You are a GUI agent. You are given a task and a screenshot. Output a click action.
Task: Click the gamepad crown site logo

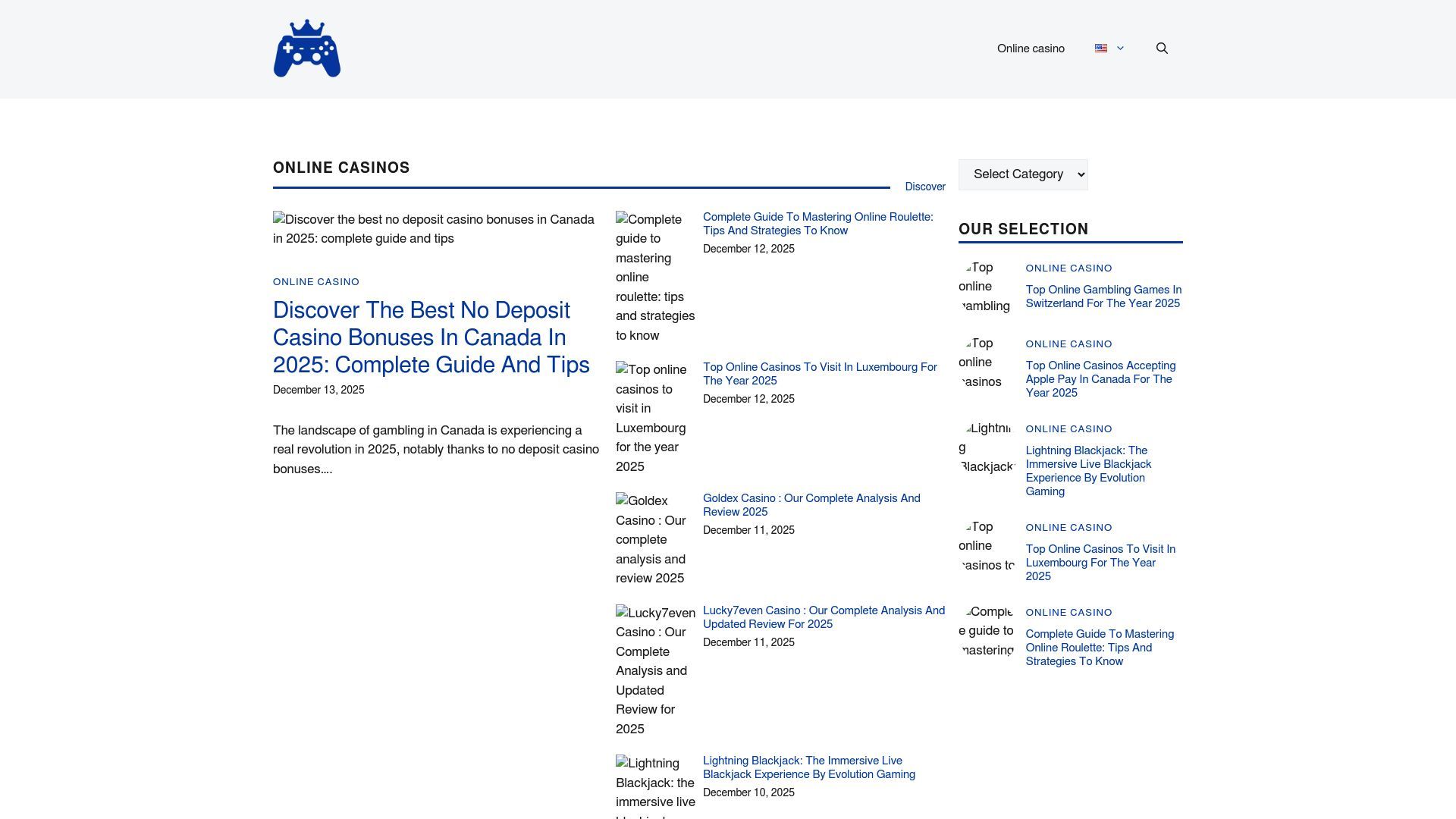pos(306,49)
